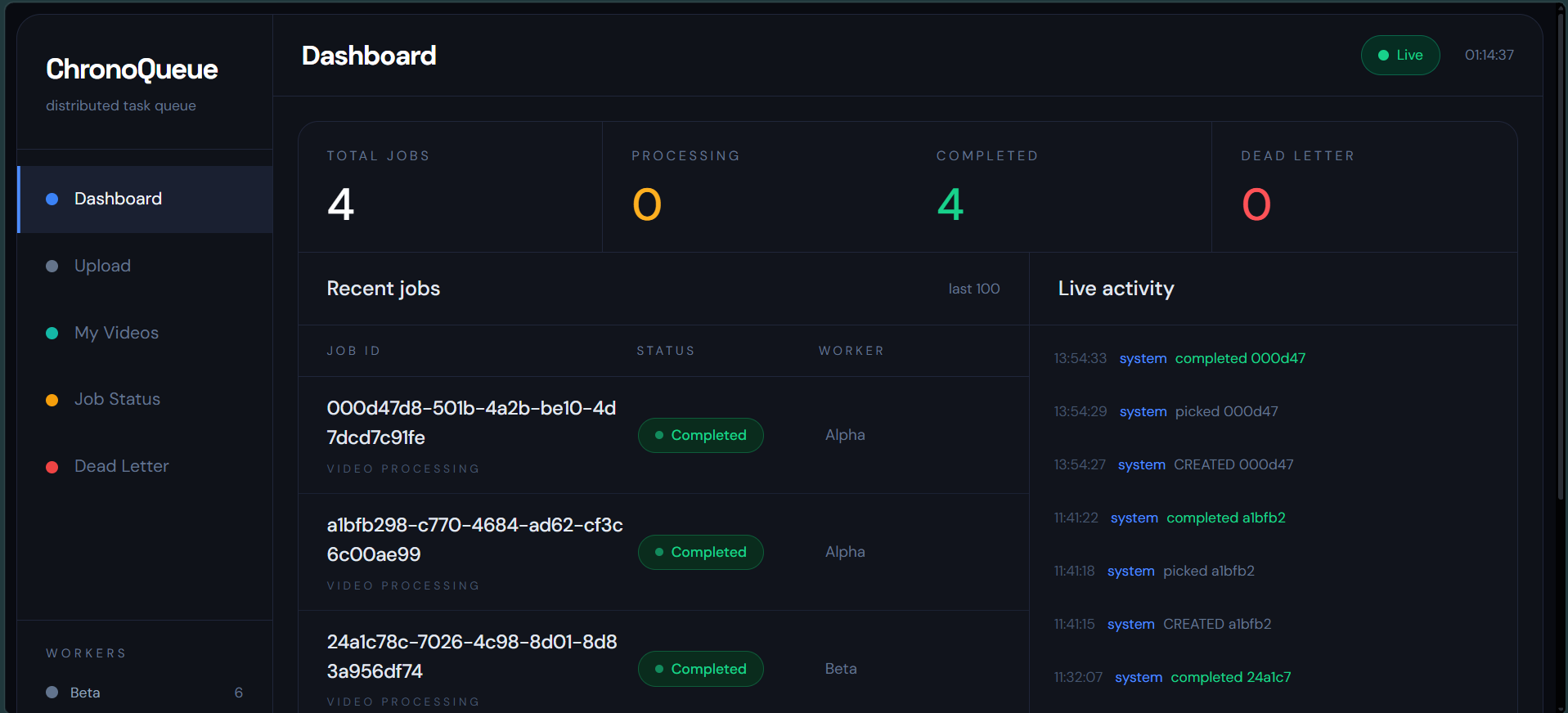Viewport: 1568px width, 713px height.
Task: Click the "Live activity" panel heading
Action: (x=1116, y=289)
